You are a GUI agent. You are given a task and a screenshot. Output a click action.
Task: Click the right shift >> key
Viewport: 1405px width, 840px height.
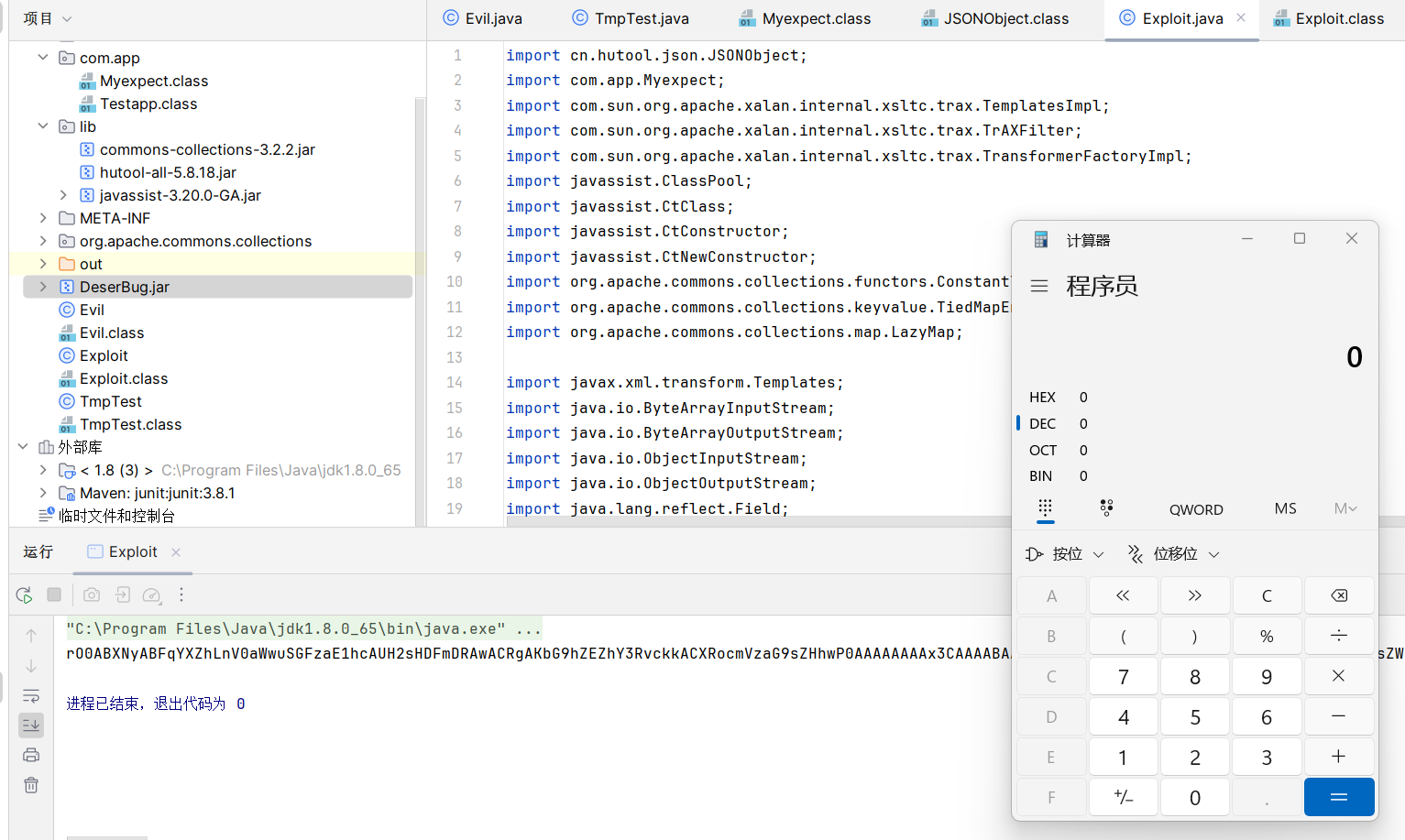[x=1195, y=595]
